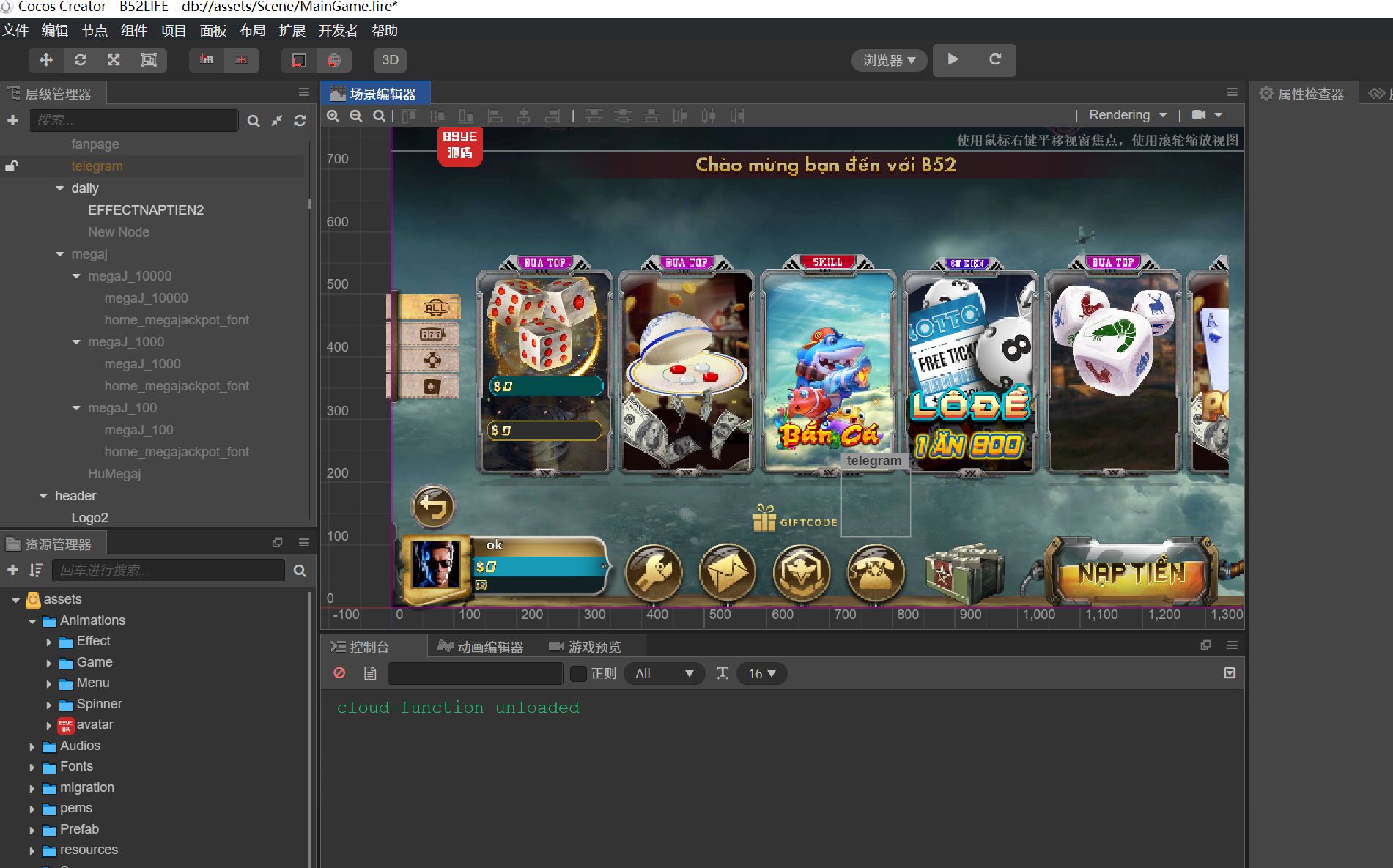
Task: Click the NAP TIEN button in scene
Action: [1132, 574]
